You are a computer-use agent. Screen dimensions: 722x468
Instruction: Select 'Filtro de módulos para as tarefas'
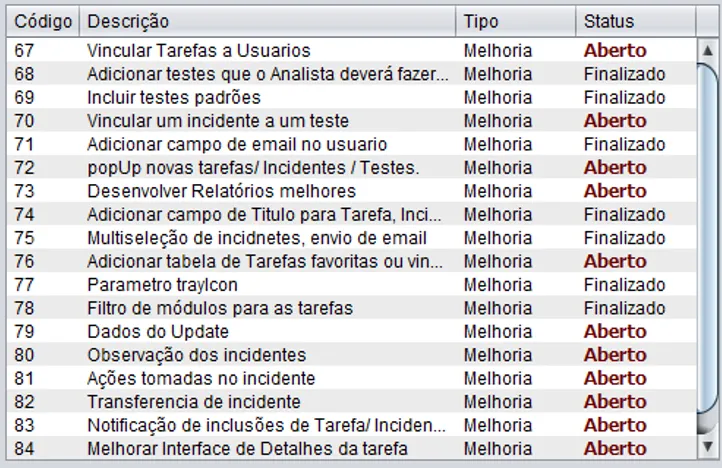(x=219, y=308)
